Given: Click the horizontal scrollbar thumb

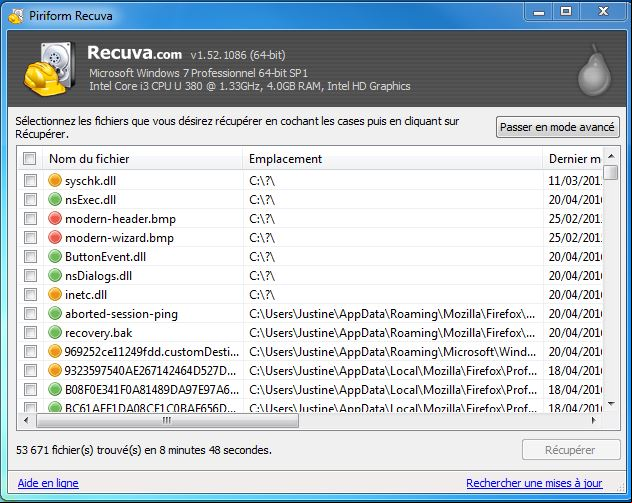Looking at the screenshot, I should pyautogui.click(x=167, y=420).
